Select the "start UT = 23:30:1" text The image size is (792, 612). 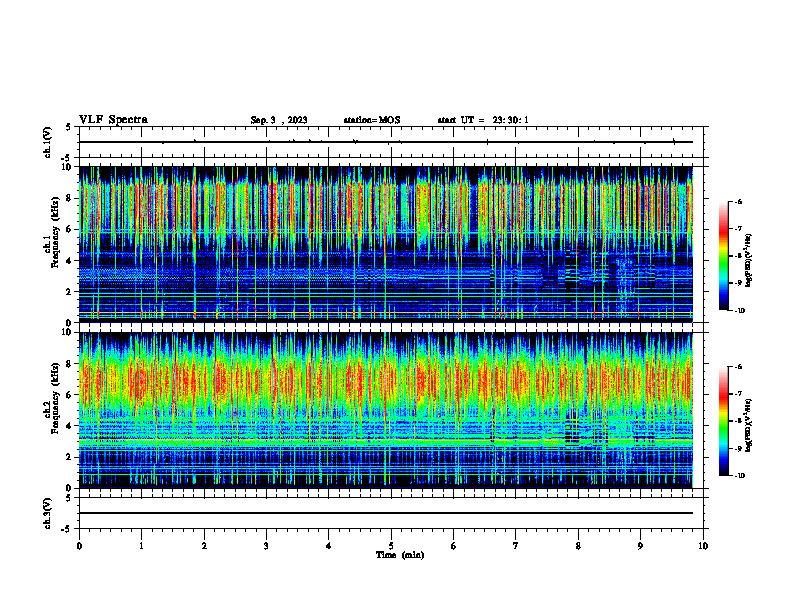(x=483, y=120)
